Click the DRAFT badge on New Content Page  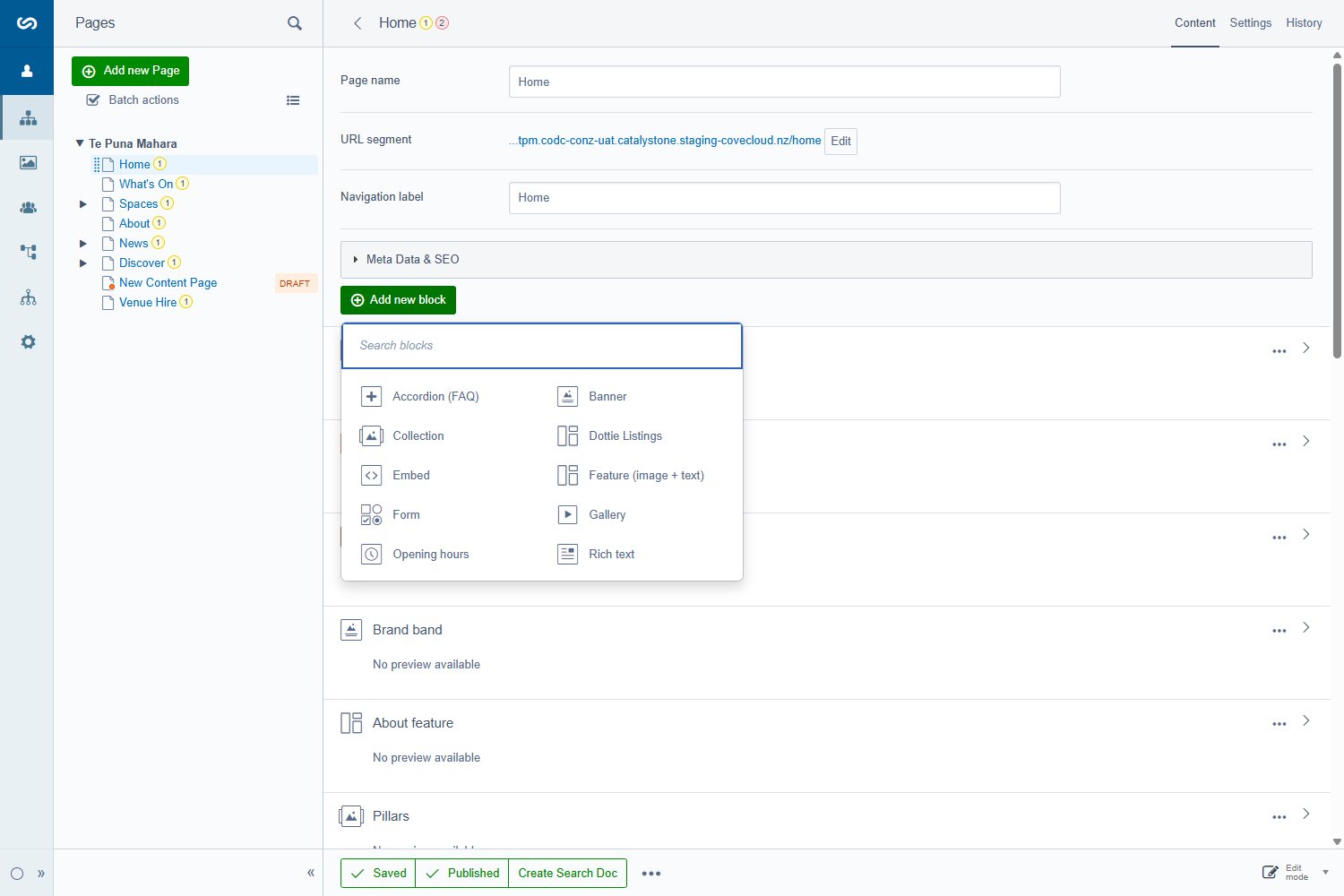click(x=295, y=283)
